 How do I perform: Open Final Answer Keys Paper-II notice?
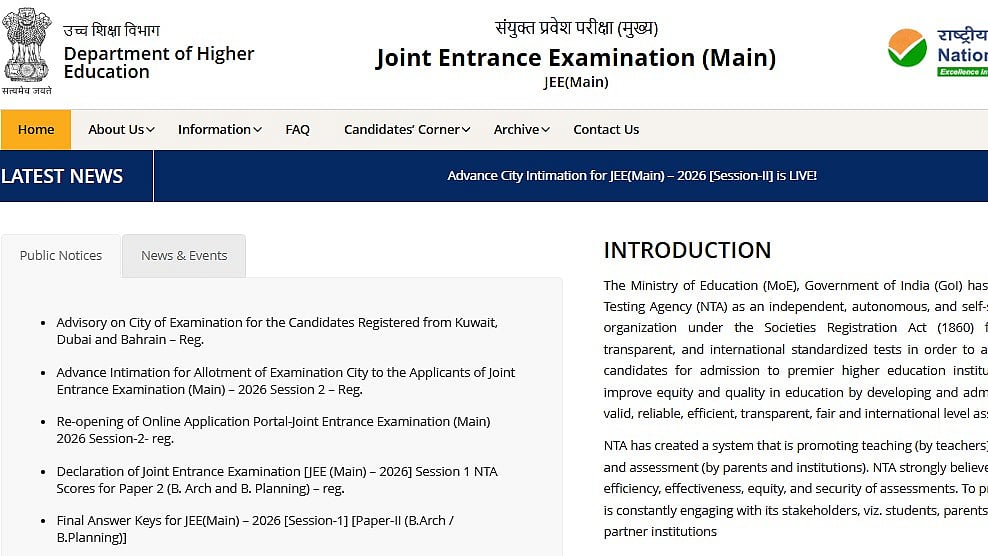(x=254, y=529)
